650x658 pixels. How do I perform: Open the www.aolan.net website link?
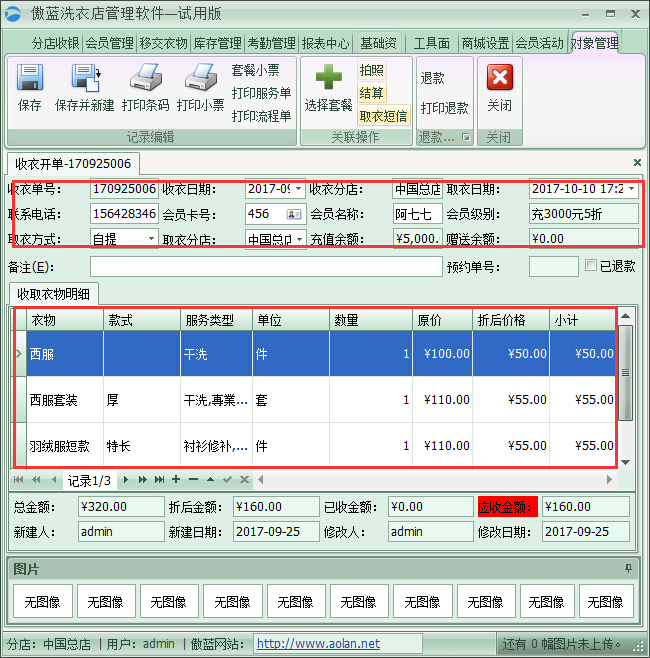[x=318, y=644]
